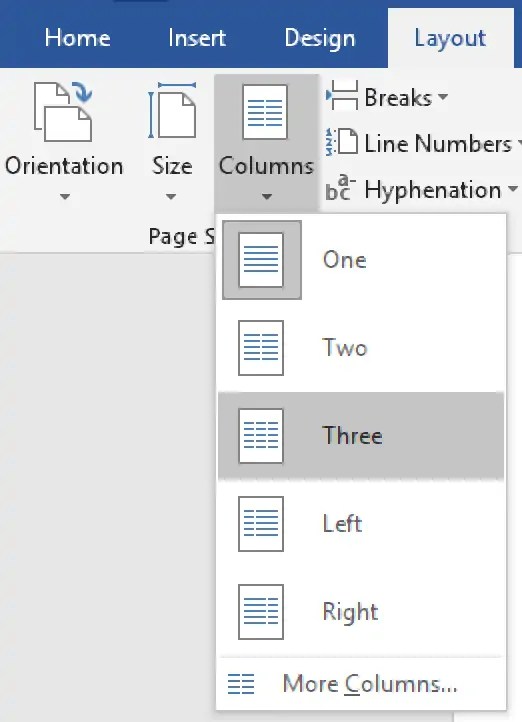Click the Size button label
522x722 pixels.
(172, 166)
